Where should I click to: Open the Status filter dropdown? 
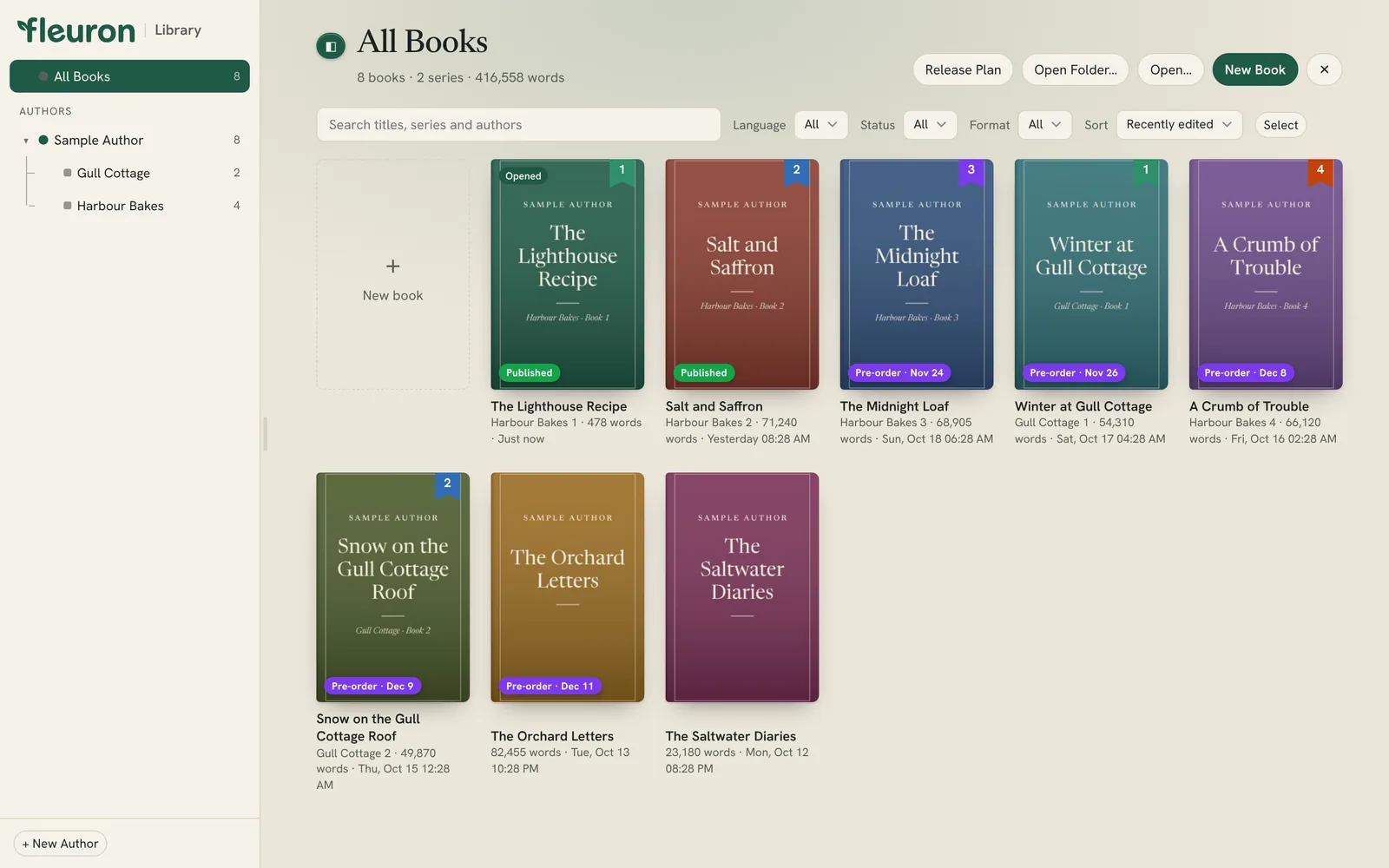tap(930, 124)
